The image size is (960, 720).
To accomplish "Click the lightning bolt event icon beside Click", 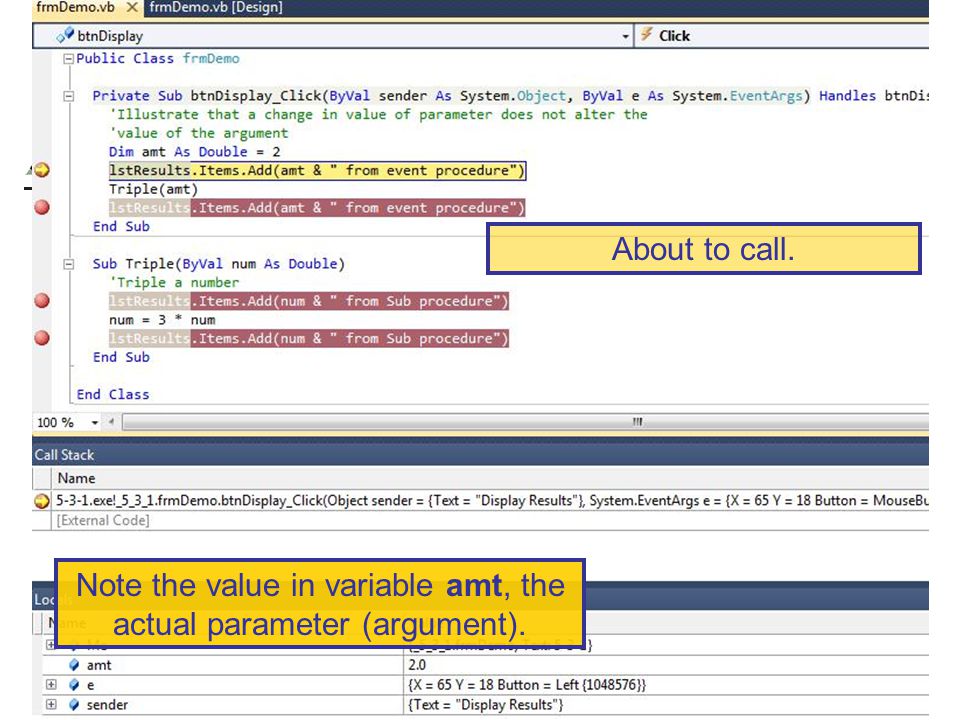I will 647,35.
